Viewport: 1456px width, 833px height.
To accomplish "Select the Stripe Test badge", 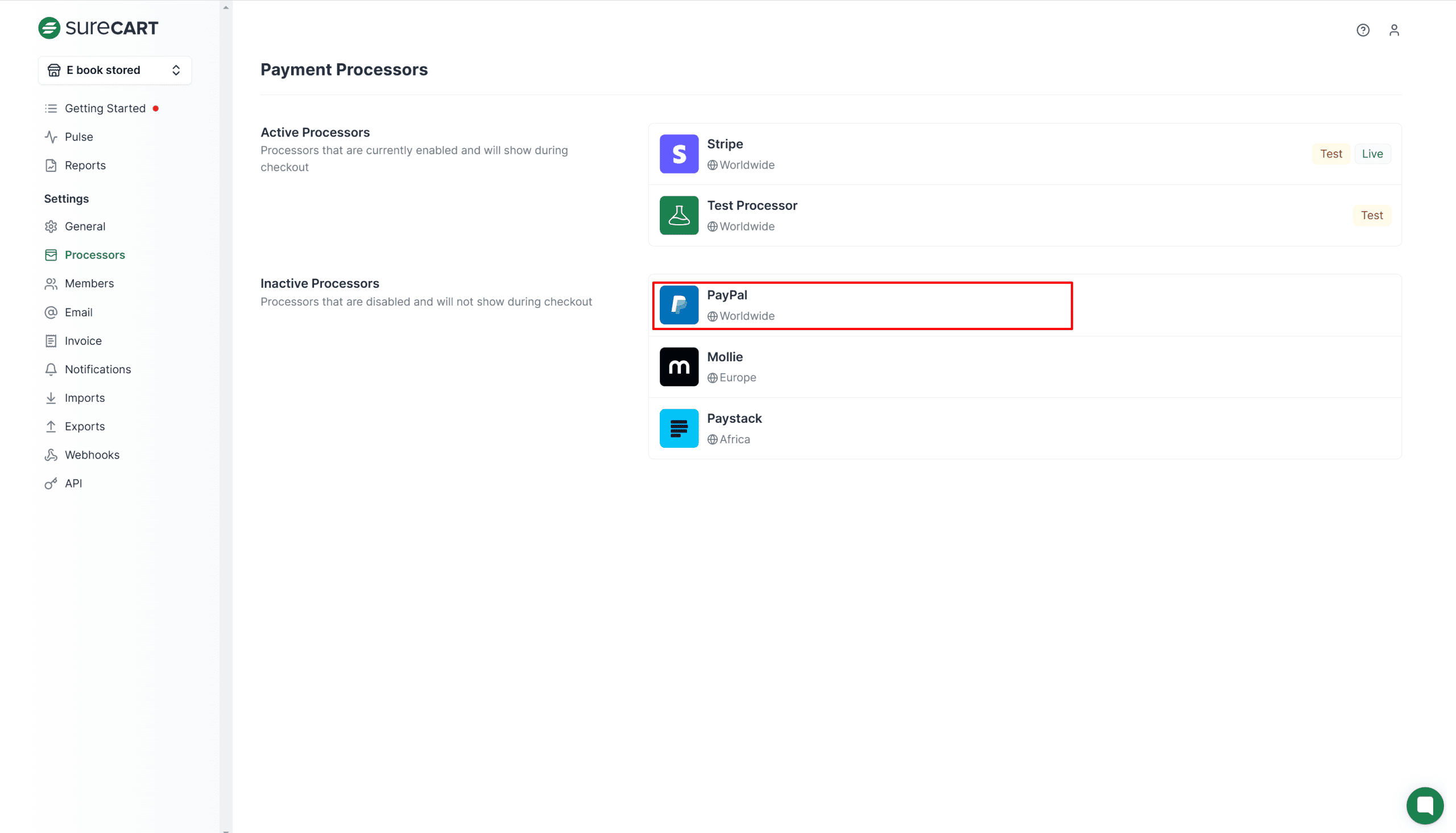I will coord(1330,153).
